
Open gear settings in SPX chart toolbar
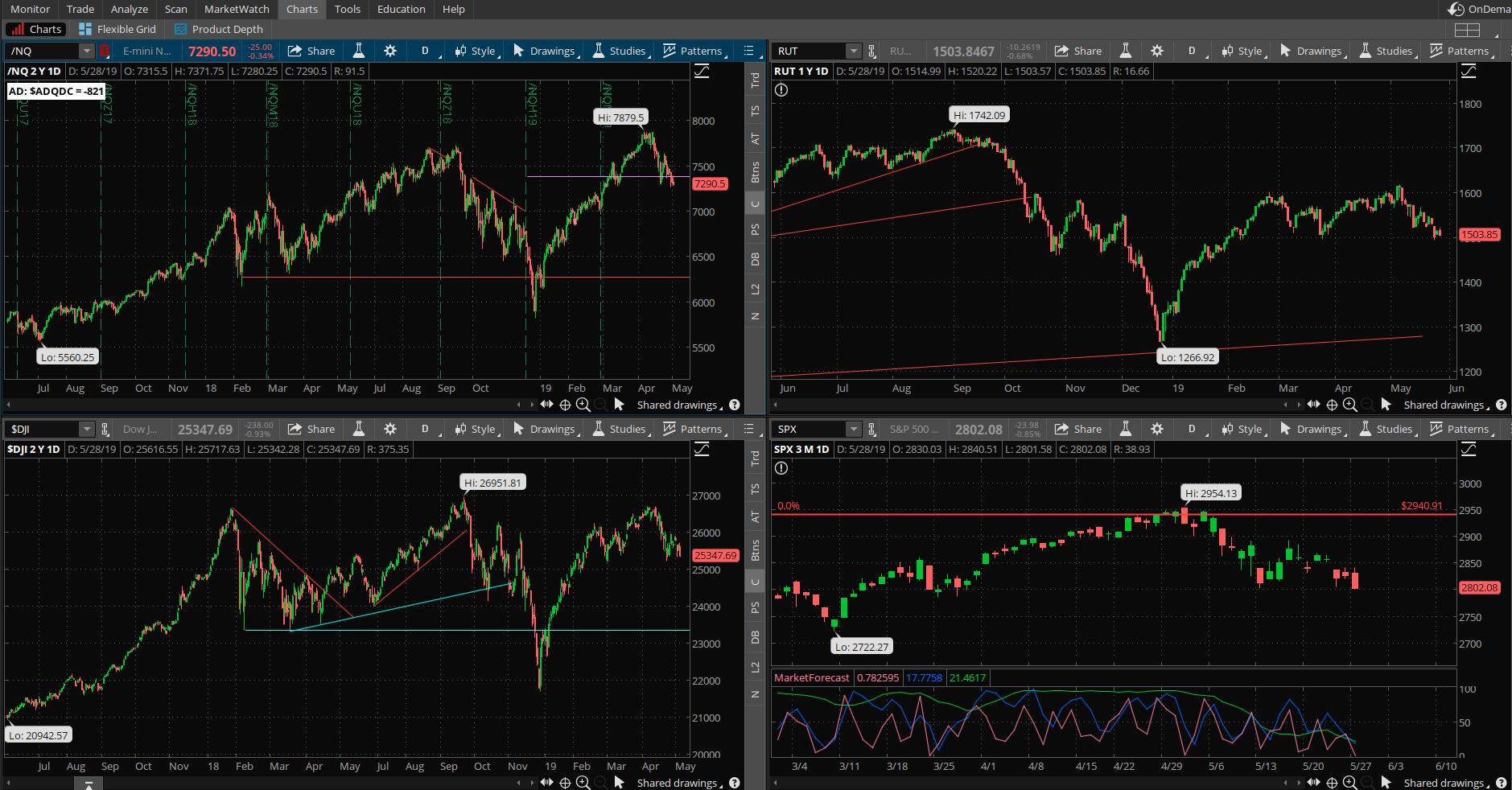tap(1157, 429)
